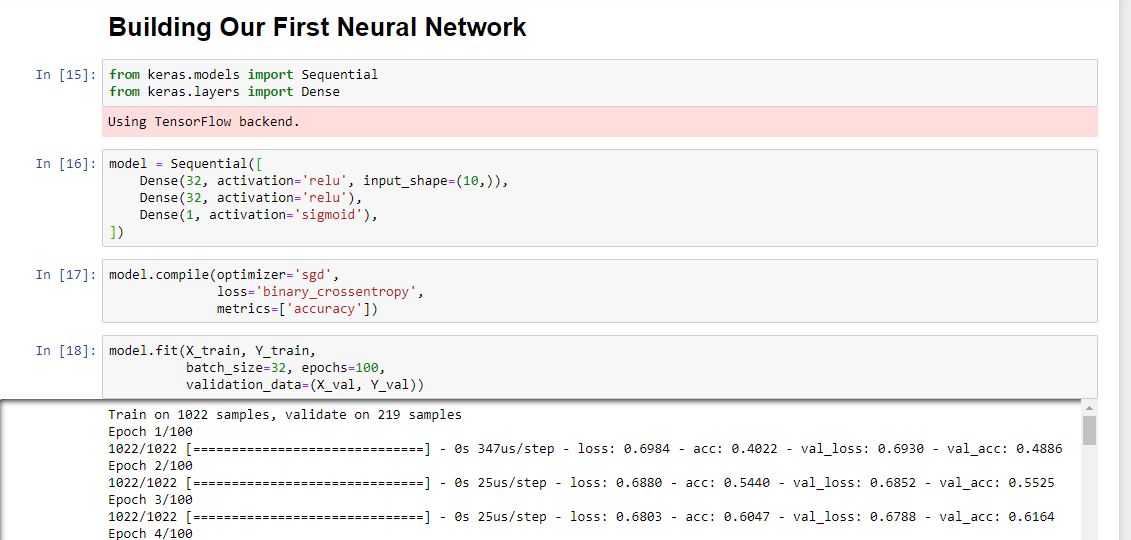Select the In [15] cell prompt
The image size is (1131, 540).
66,74
